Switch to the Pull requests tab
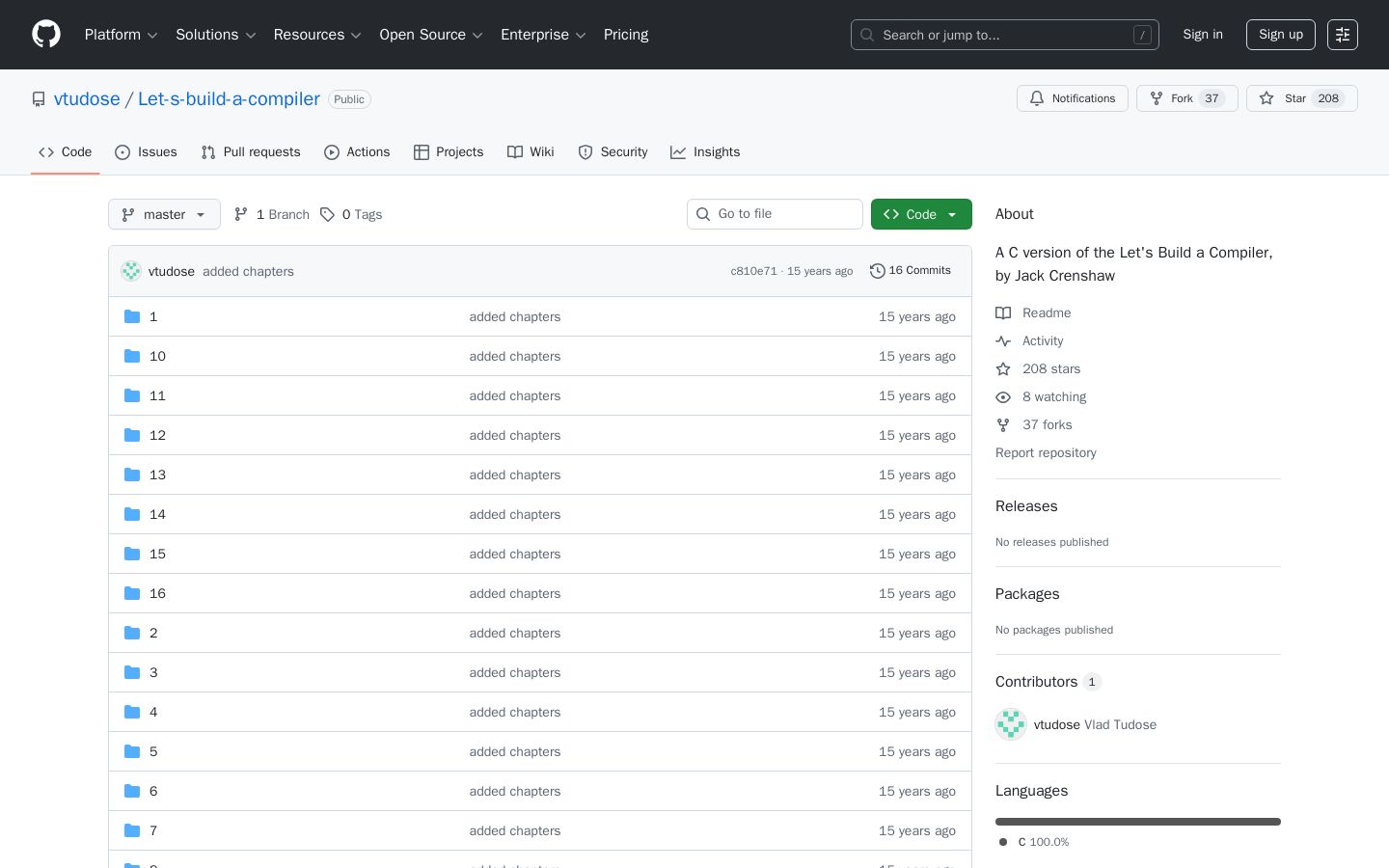The height and width of the screenshot is (868, 1389). pyautogui.click(x=251, y=152)
